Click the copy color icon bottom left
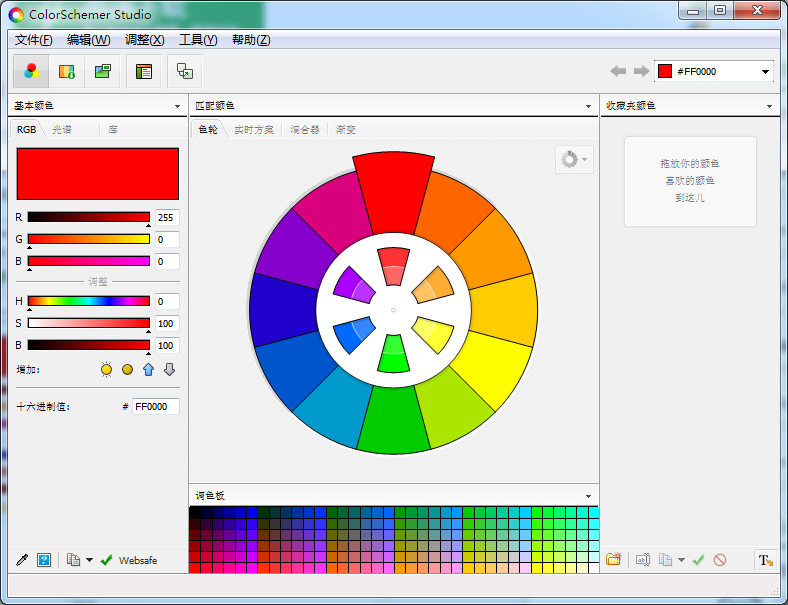 pos(73,560)
